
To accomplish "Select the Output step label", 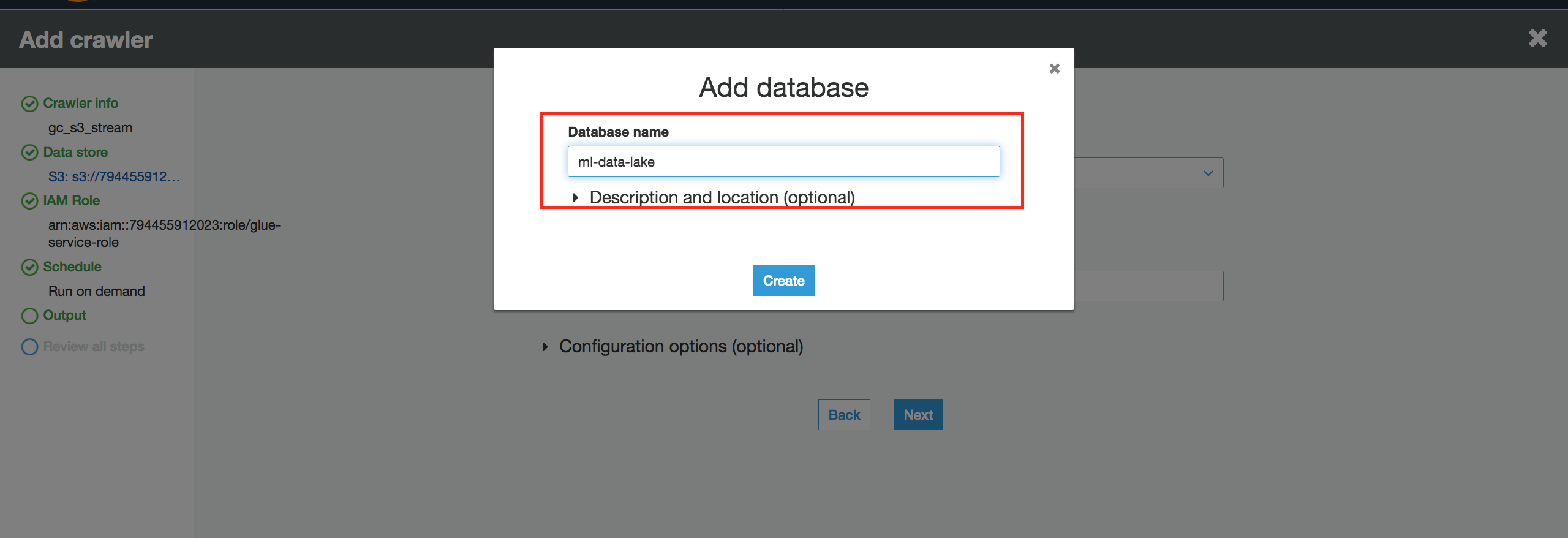I will click(x=64, y=315).
